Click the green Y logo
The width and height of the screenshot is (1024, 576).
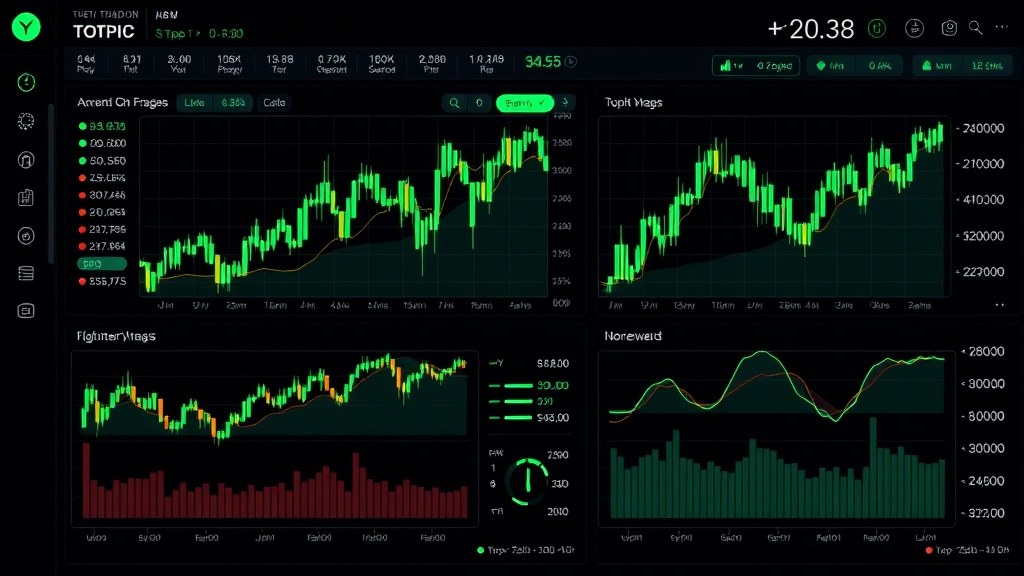[26, 27]
